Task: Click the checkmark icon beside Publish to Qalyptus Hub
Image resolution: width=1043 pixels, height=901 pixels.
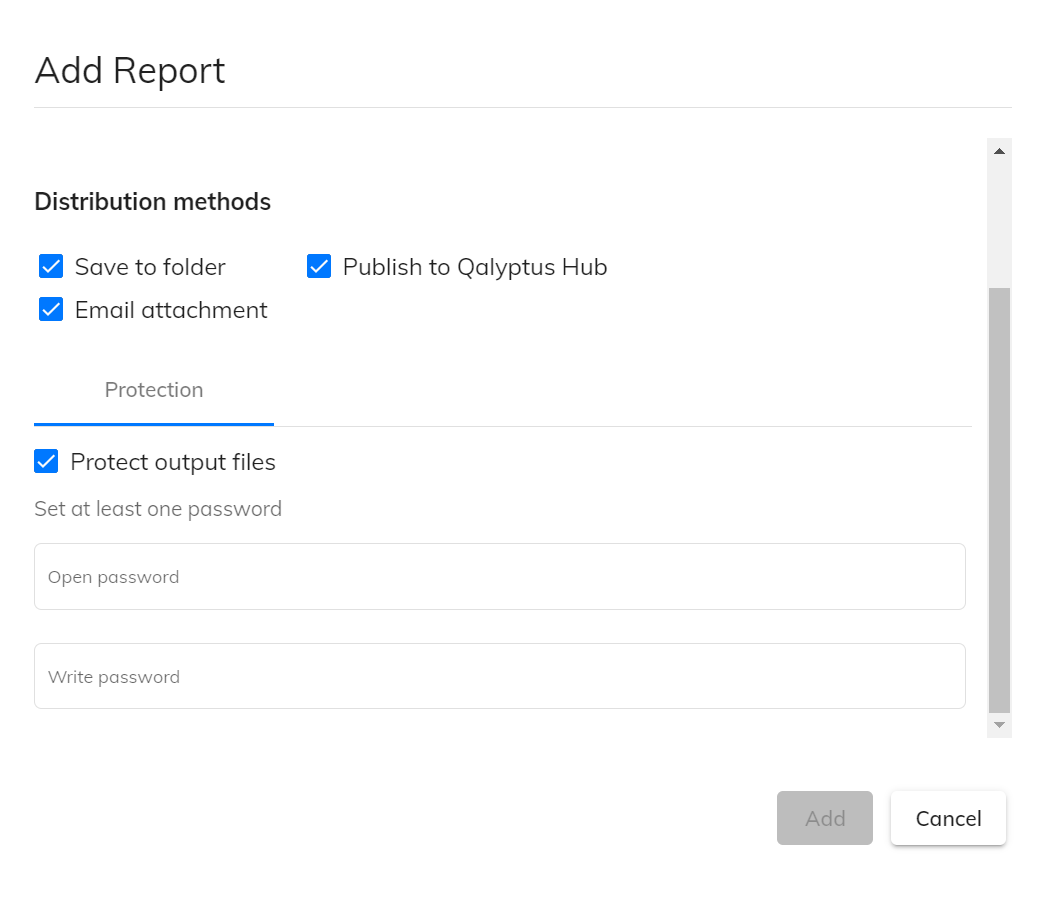Action: [x=318, y=266]
